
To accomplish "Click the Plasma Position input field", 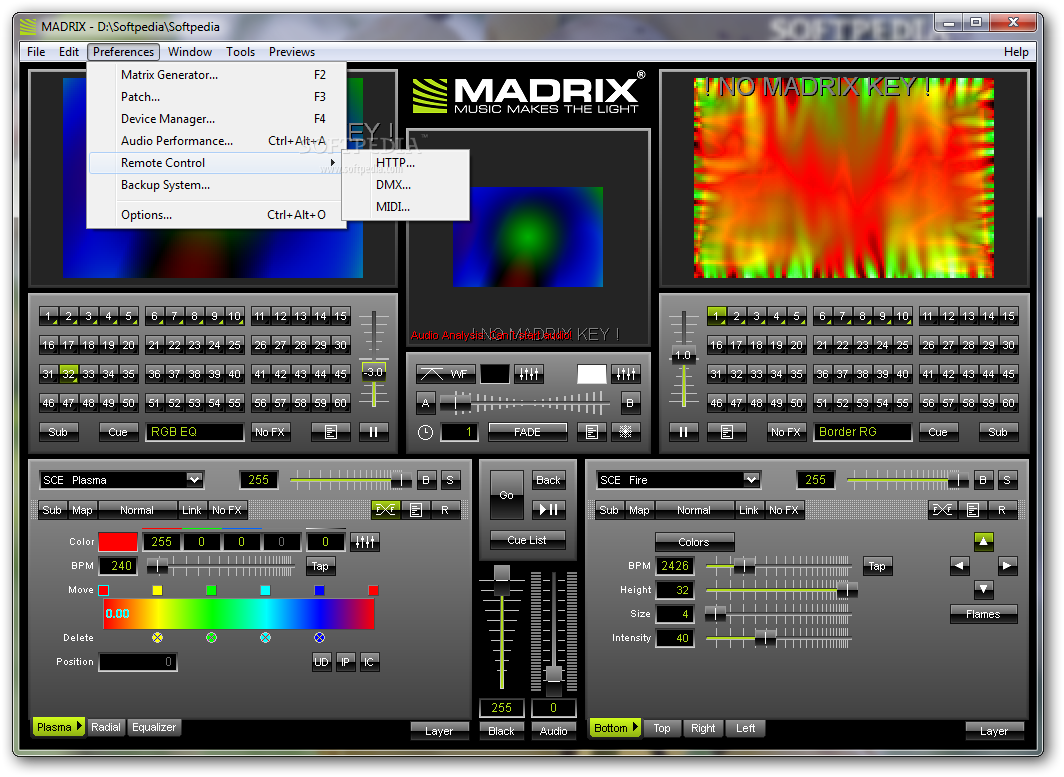I will coord(138,662).
